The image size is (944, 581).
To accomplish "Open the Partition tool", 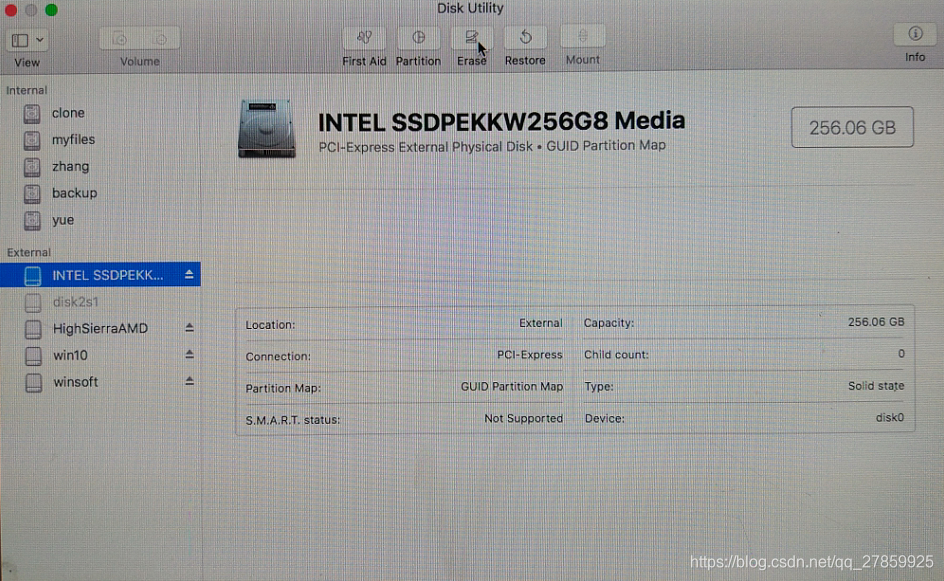I will tap(418, 38).
